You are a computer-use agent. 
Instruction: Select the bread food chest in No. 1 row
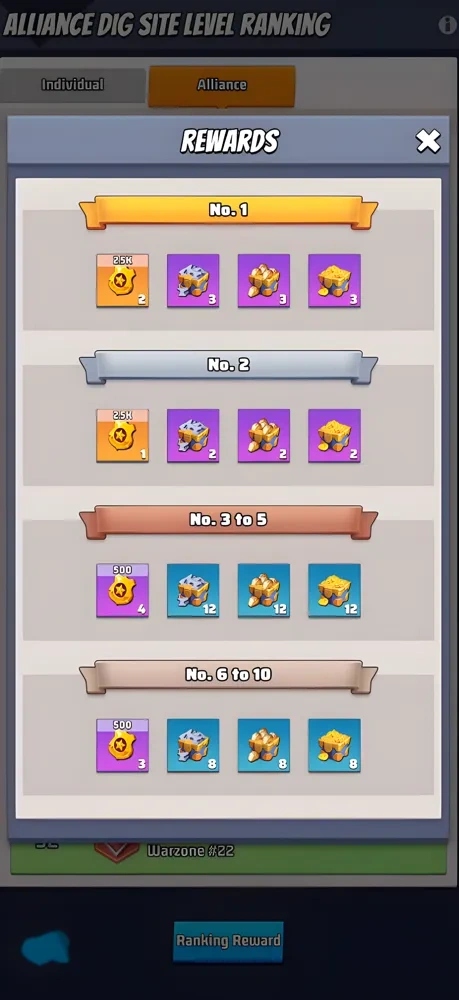264,281
